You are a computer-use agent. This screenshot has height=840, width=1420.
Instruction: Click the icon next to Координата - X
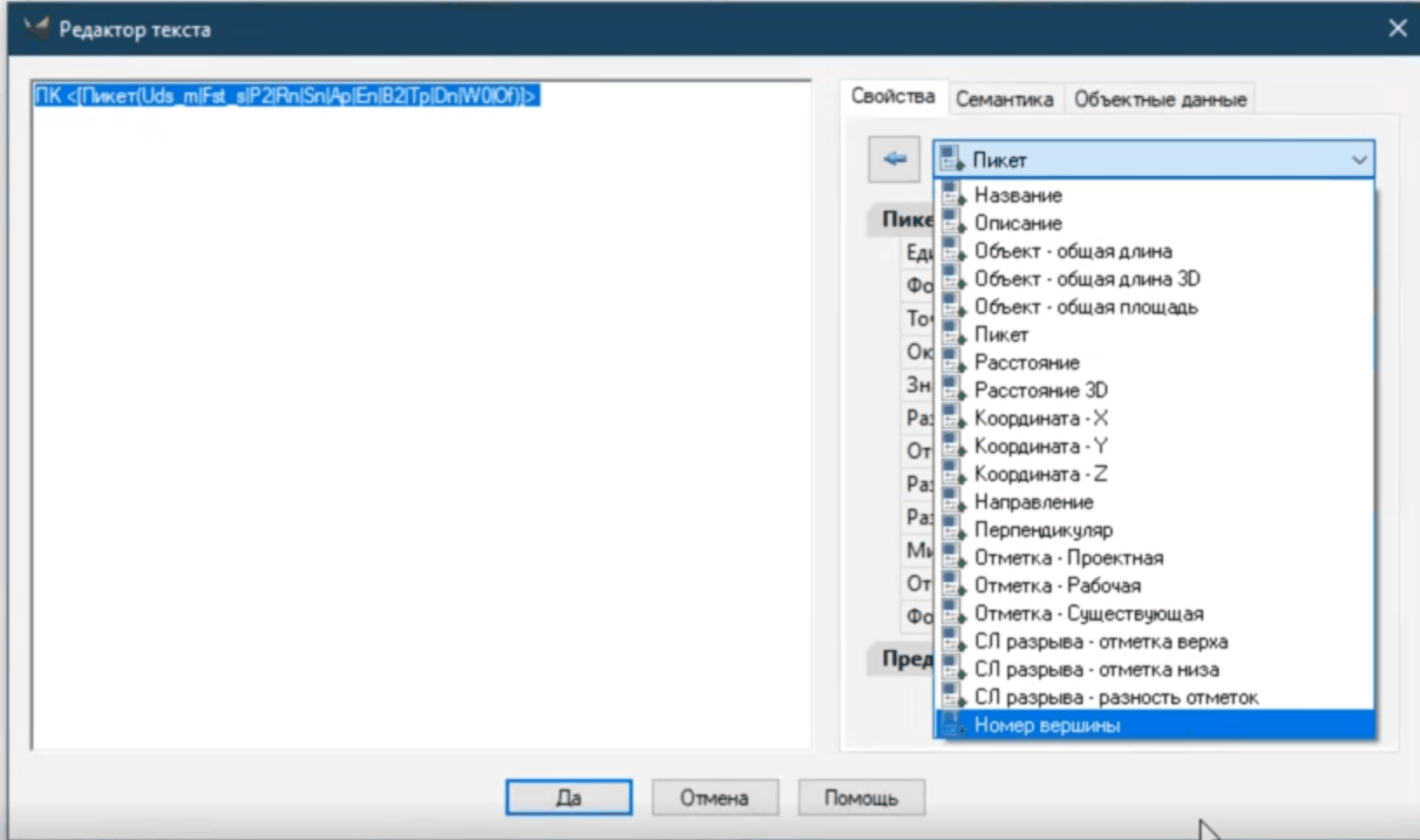tap(955, 418)
